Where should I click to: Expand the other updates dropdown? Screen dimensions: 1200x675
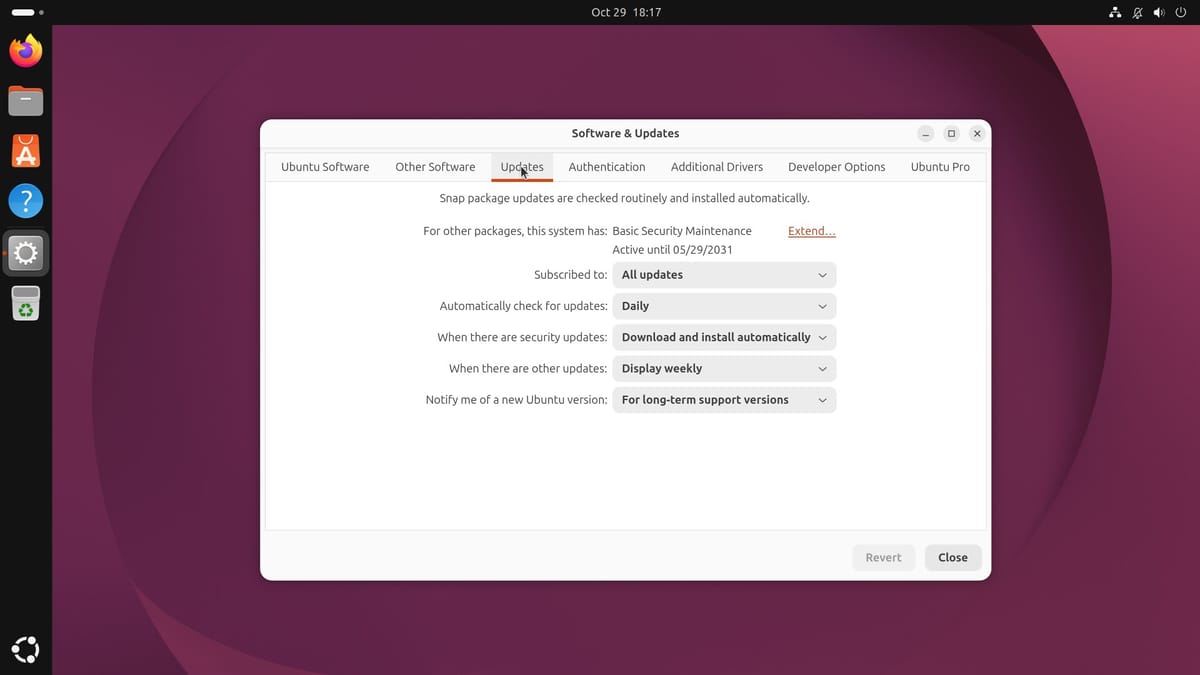point(724,369)
